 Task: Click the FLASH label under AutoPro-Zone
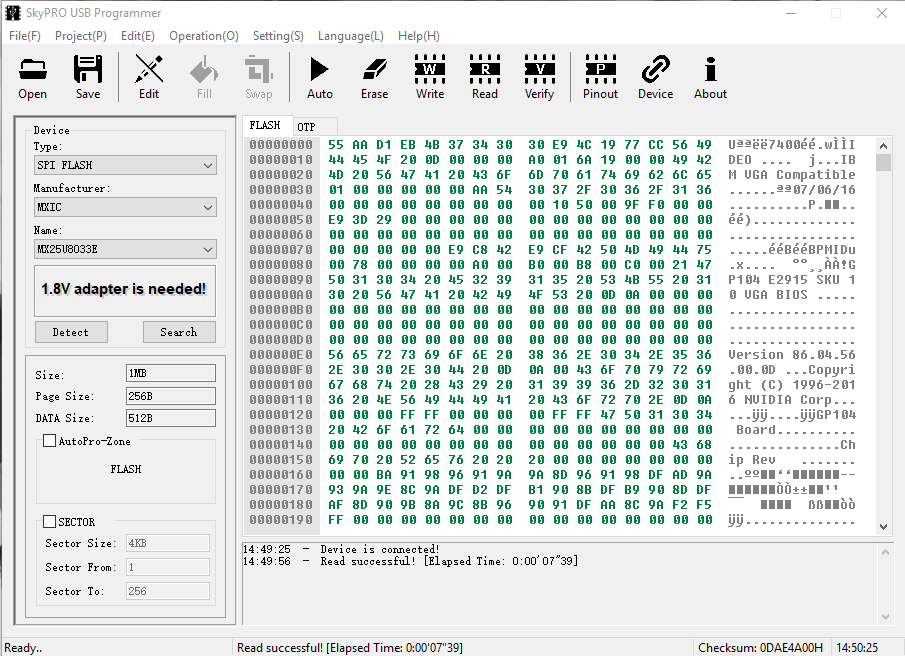click(126, 469)
